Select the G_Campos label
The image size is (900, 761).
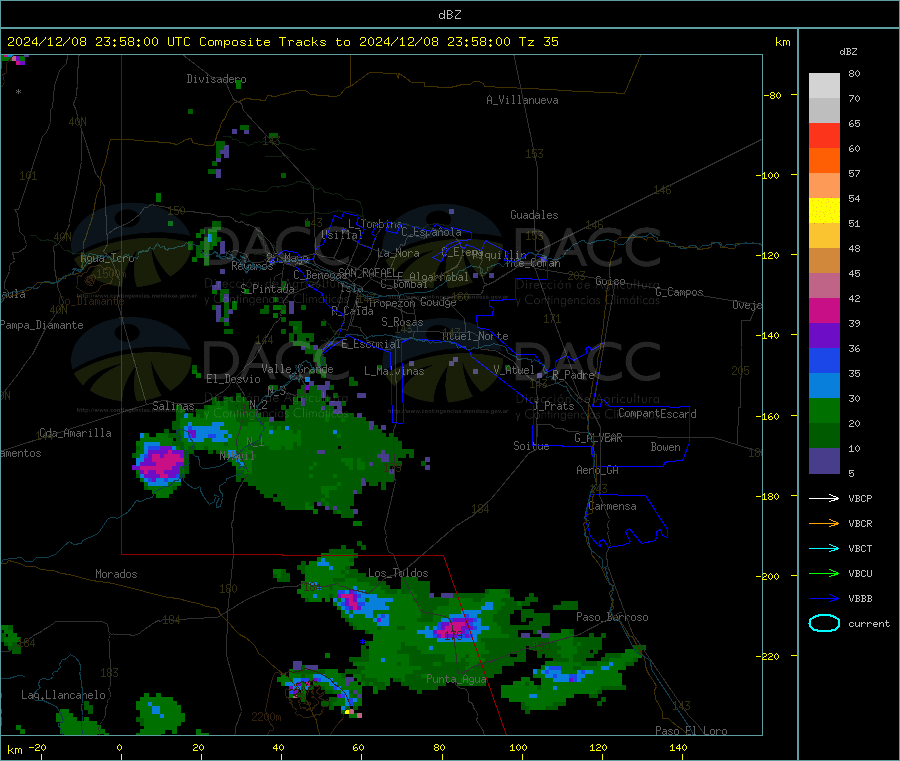coord(680,292)
